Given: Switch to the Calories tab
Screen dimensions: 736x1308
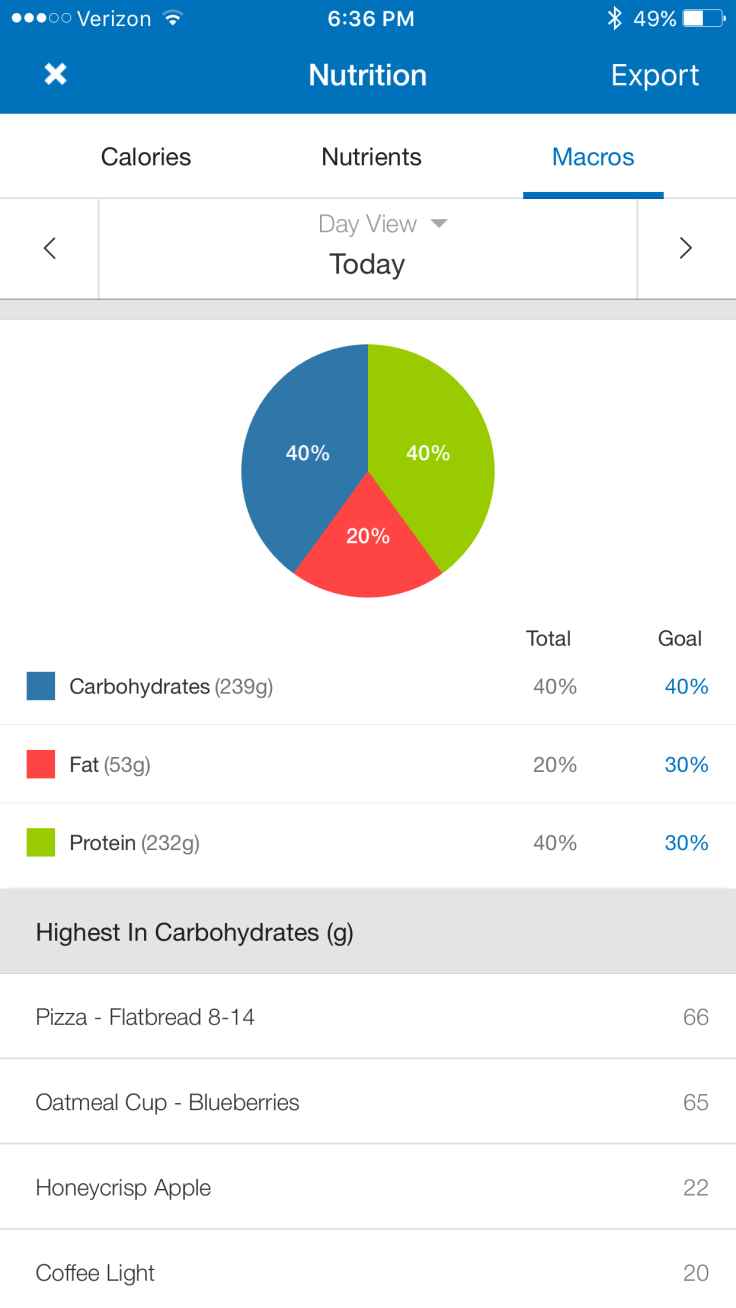Looking at the screenshot, I should 146,157.
